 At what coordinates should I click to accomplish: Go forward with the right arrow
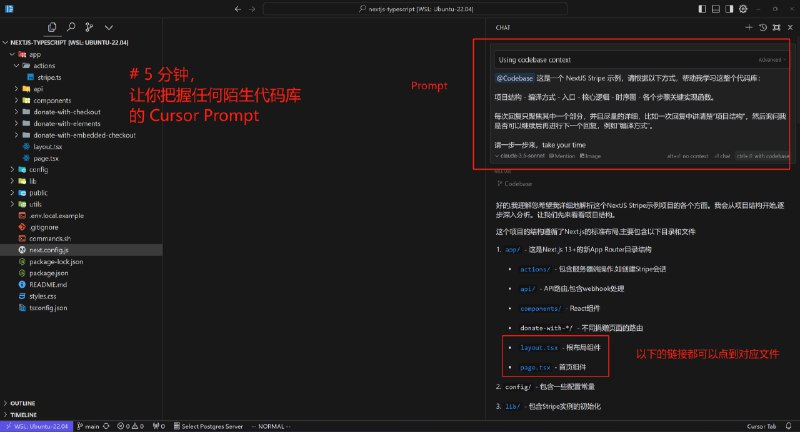pos(252,9)
